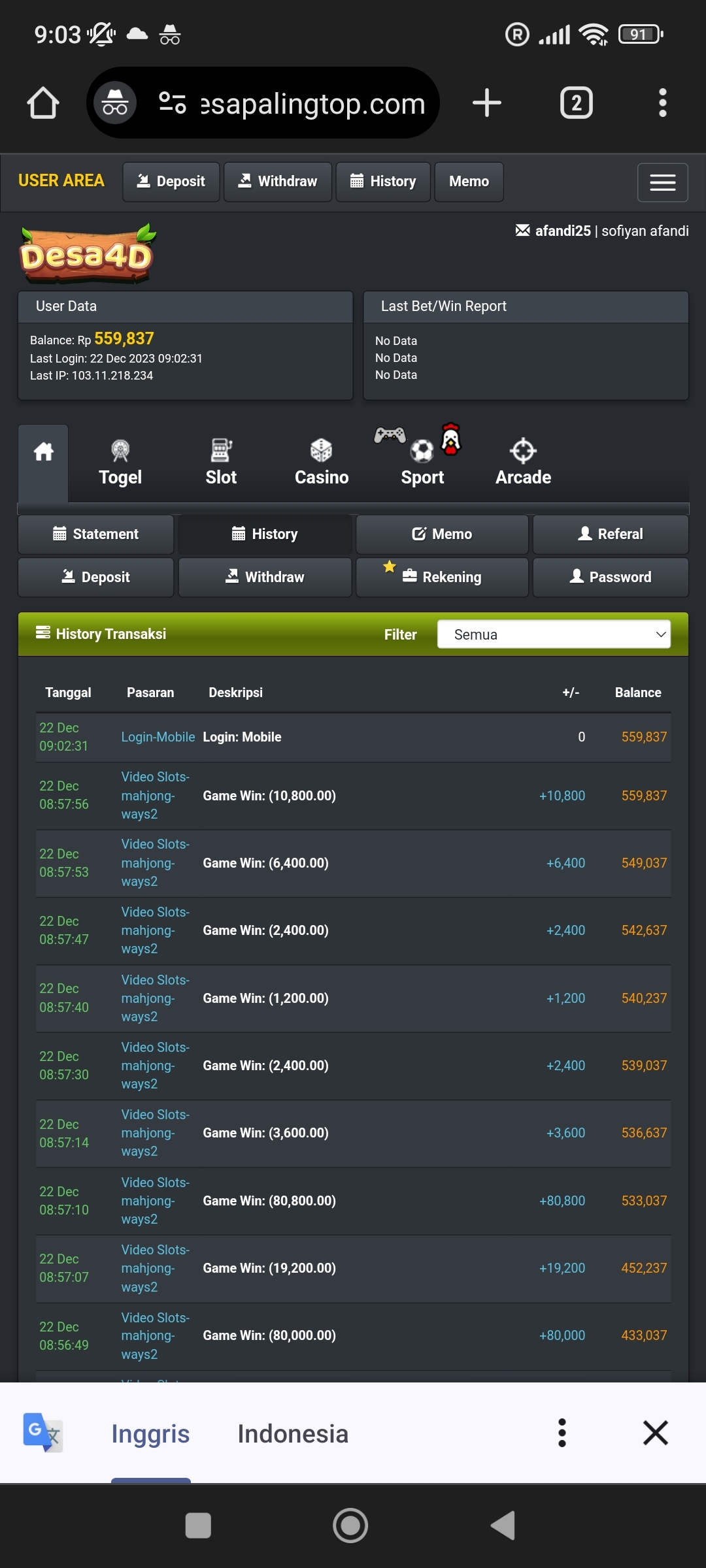Click the Withdraw button in top bar
Viewport: 706px width, 1568px height.
(278, 182)
